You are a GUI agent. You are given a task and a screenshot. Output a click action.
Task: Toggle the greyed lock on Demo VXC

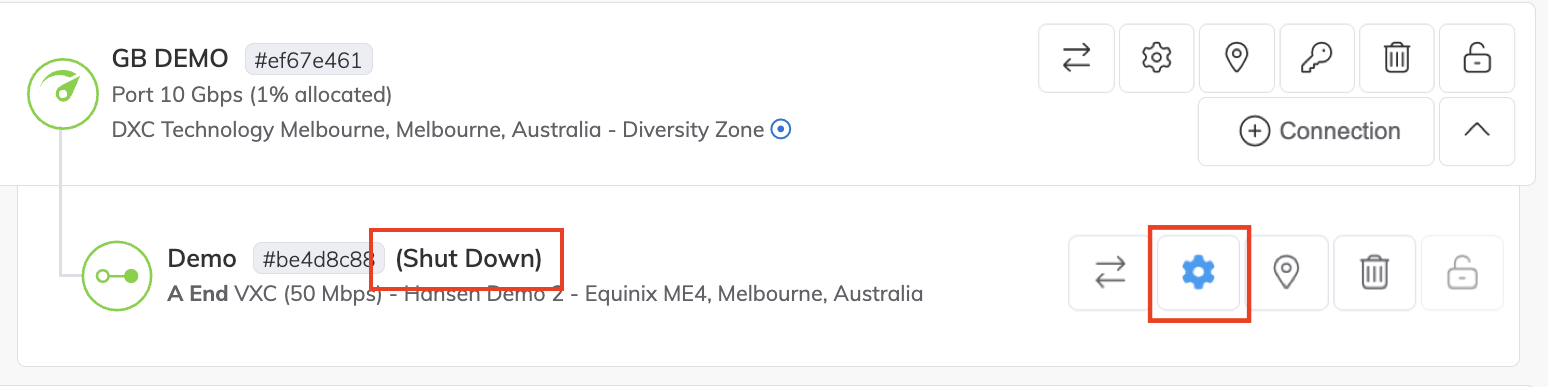[1462, 272]
